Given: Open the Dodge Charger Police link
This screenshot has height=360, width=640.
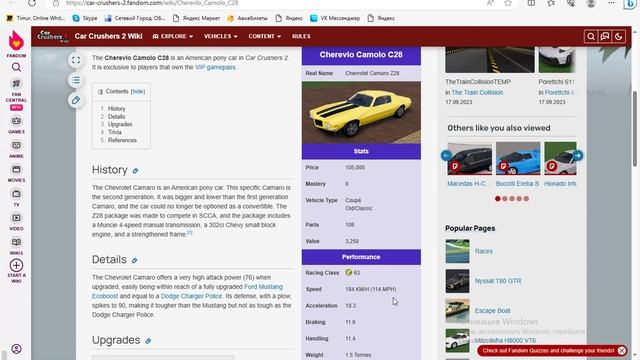Looking at the screenshot, I should click(191, 296).
